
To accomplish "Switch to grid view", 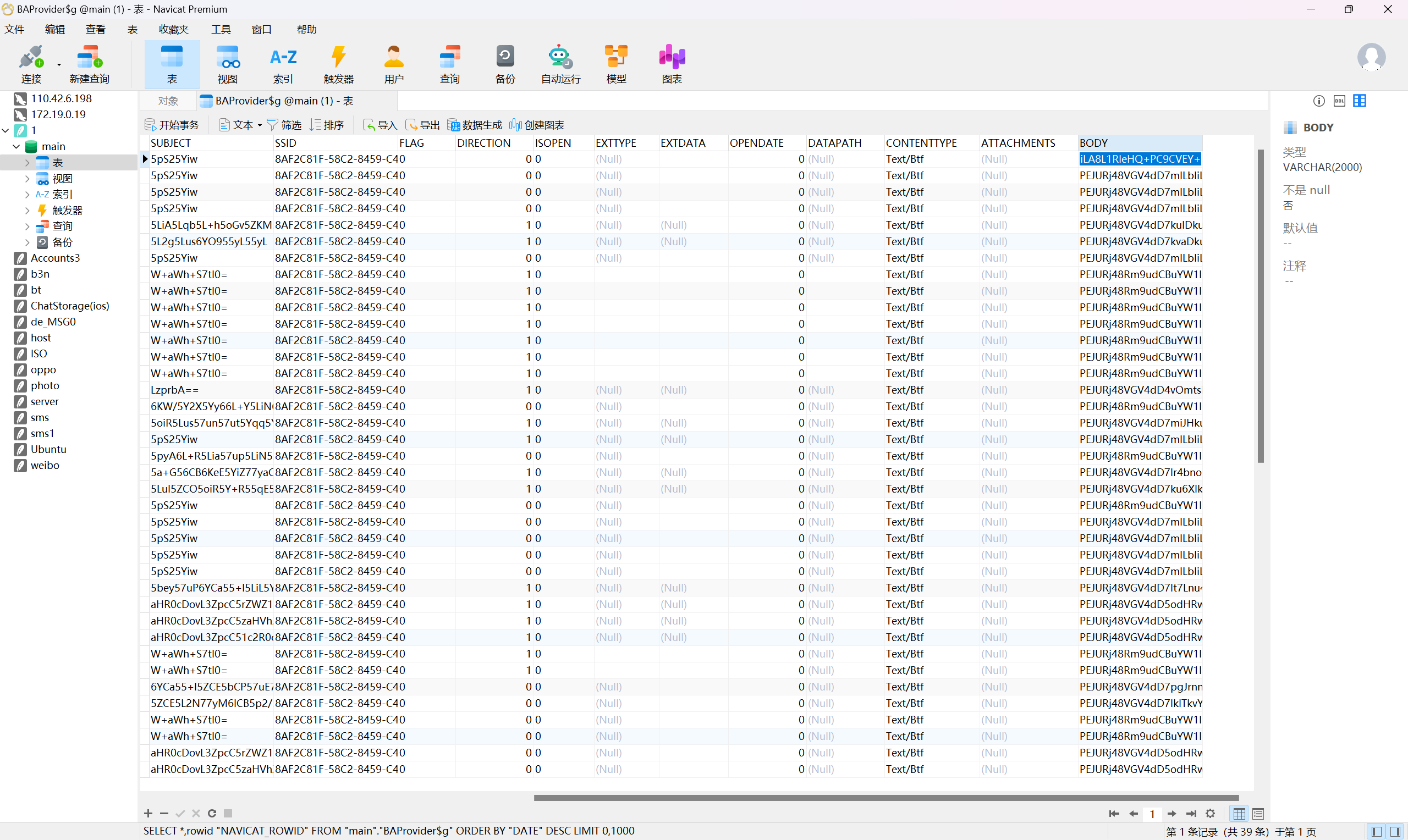I will click(x=1239, y=814).
